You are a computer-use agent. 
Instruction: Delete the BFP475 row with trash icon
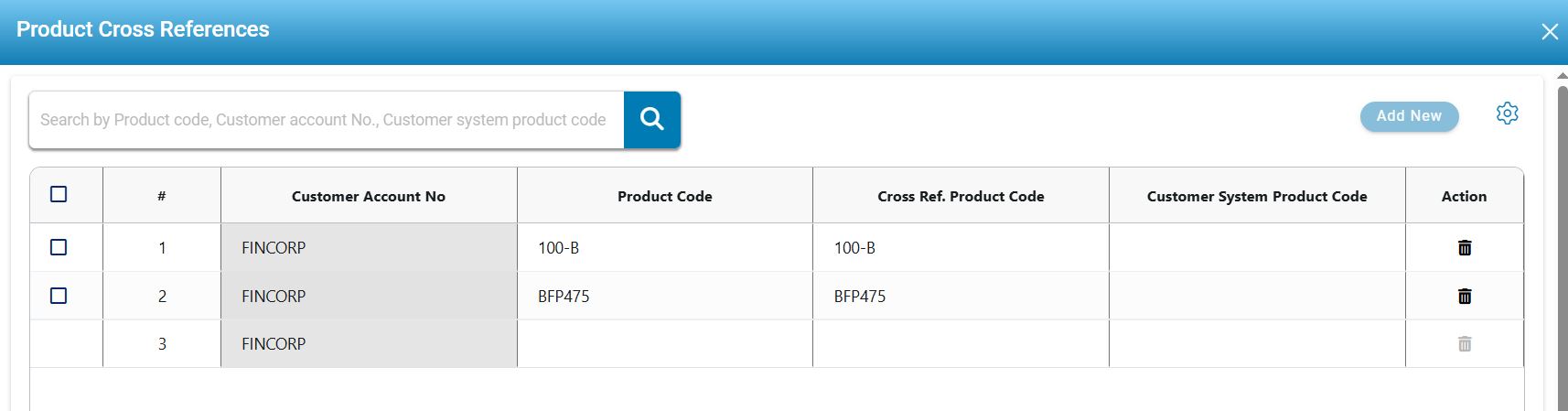(x=1464, y=297)
